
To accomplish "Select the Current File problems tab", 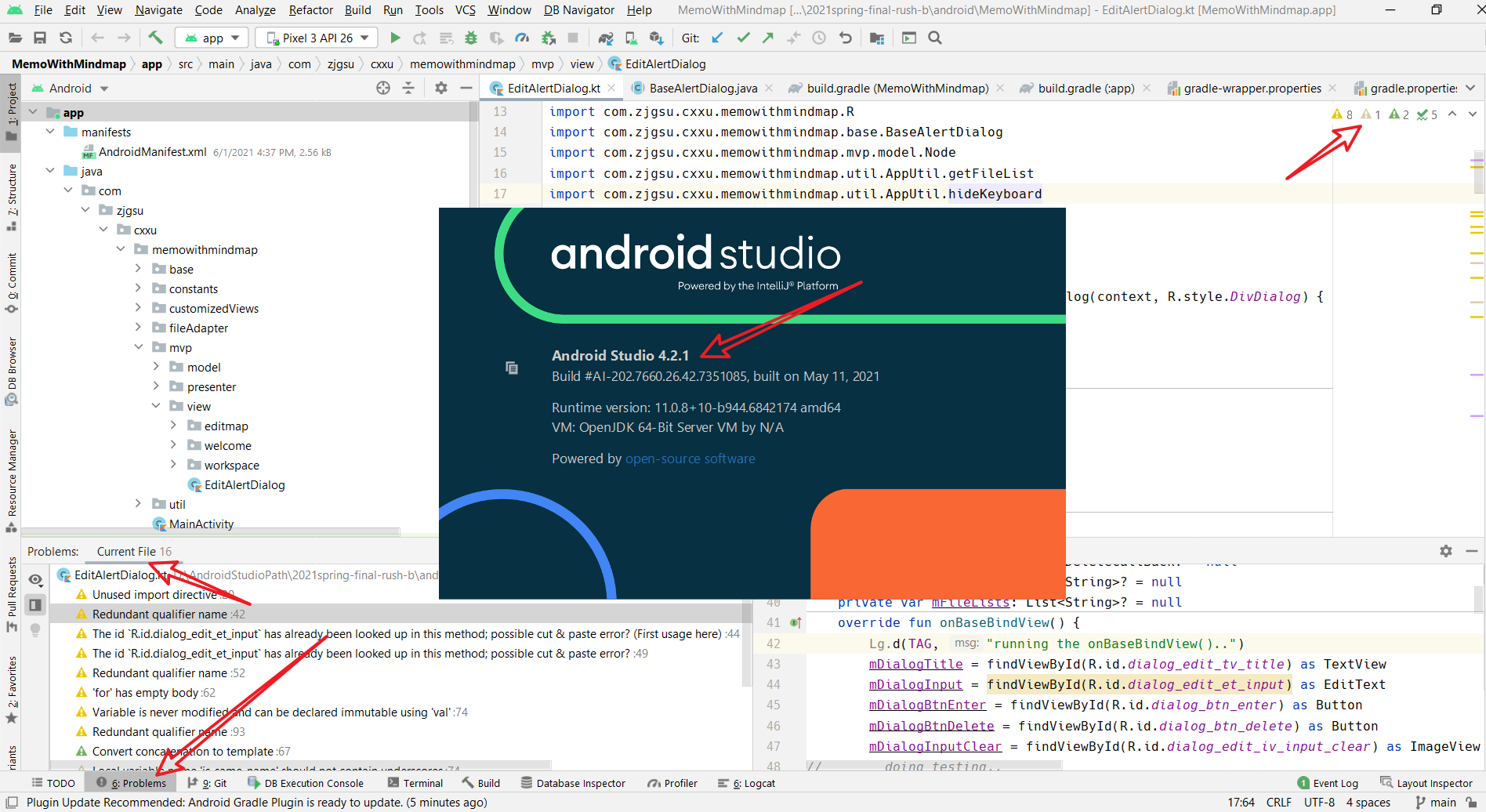I will (134, 552).
